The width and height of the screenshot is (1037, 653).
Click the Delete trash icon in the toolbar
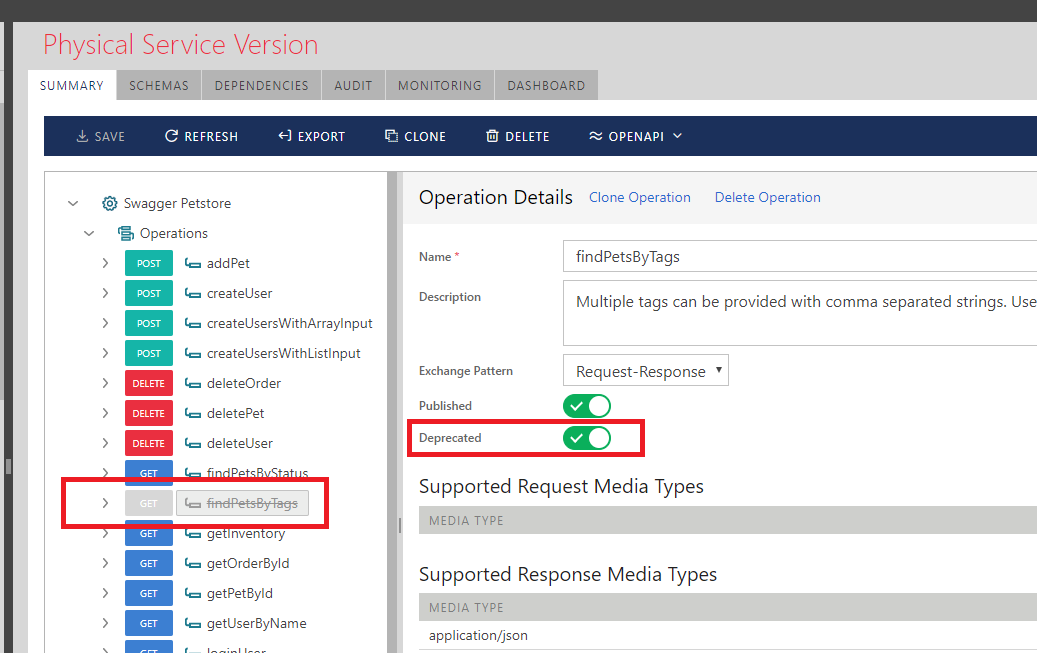(x=492, y=136)
